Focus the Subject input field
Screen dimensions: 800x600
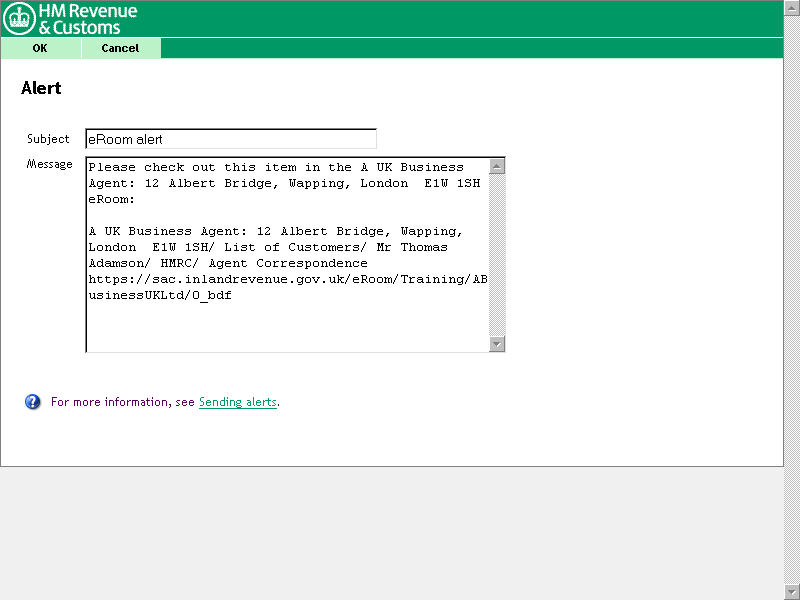coord(231,139)
